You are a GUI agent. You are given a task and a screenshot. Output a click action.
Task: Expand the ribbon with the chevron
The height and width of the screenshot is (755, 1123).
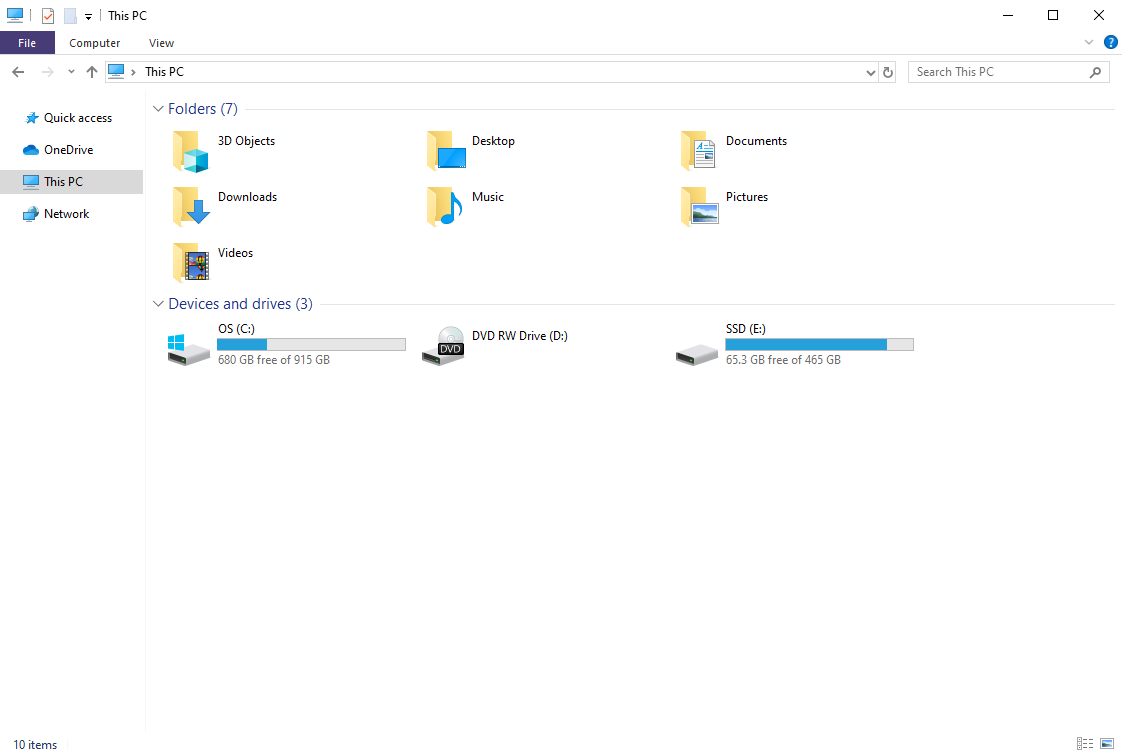(x=1089, y=43)
